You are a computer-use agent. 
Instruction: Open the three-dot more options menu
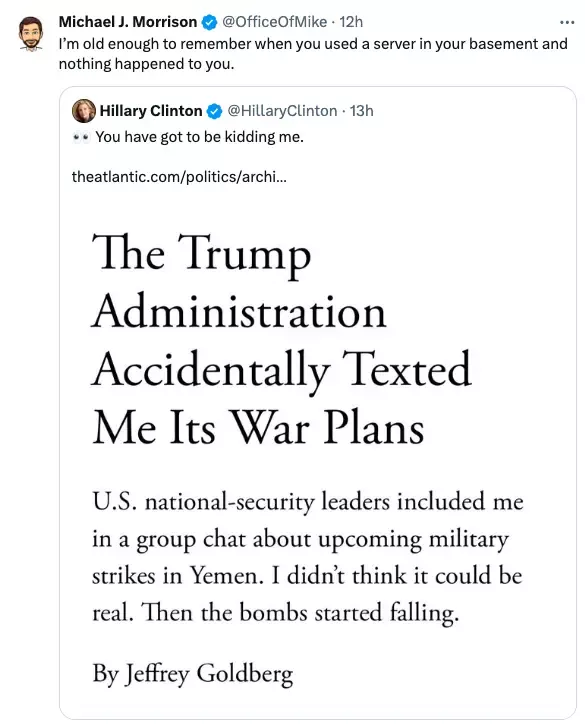567,22
